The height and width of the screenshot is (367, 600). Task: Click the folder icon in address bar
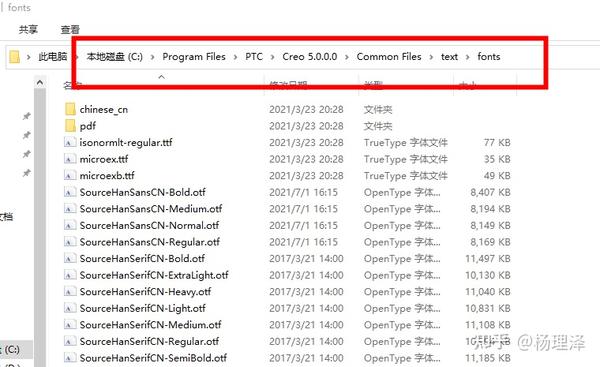click(x=15, y=57)
